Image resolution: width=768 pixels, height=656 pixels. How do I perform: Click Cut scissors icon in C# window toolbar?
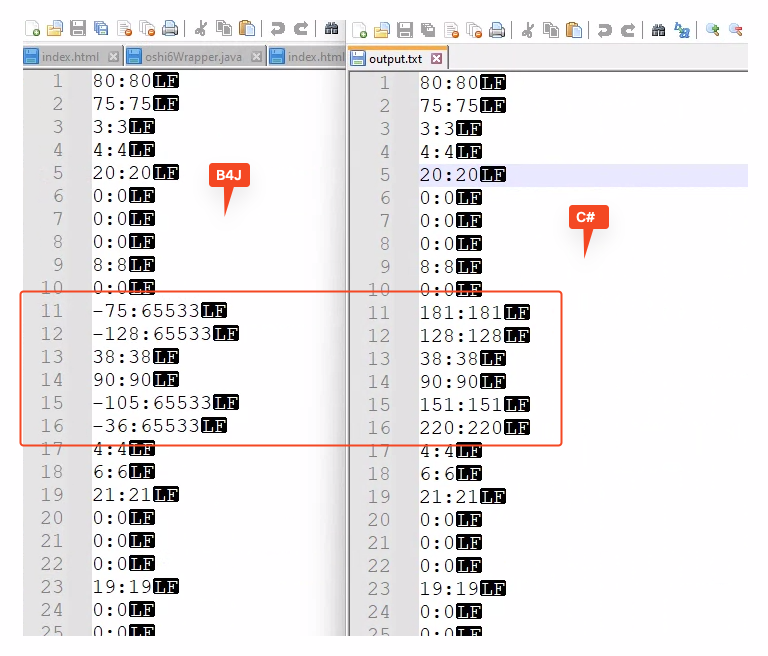click(x=528, y=30)
